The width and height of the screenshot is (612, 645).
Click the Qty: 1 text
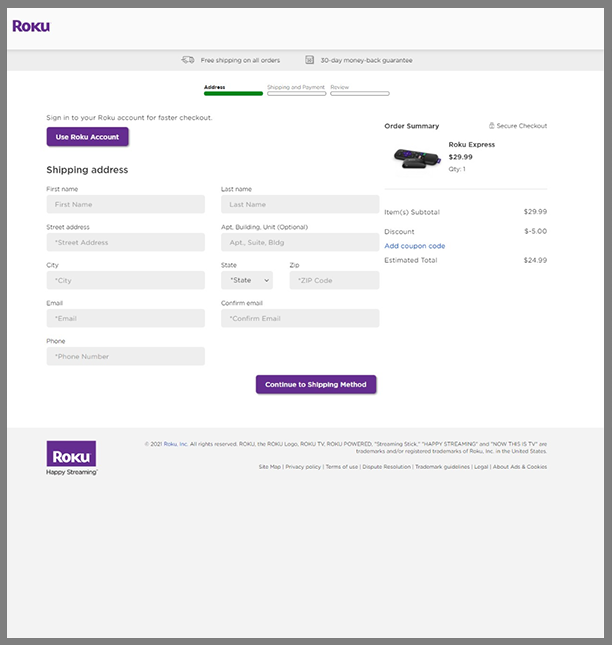457,169
